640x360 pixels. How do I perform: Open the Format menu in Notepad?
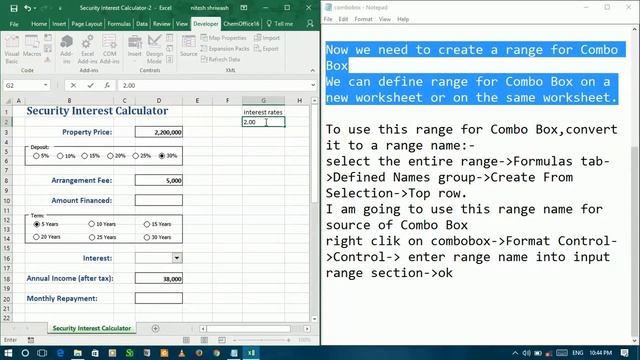click(363, 19)
